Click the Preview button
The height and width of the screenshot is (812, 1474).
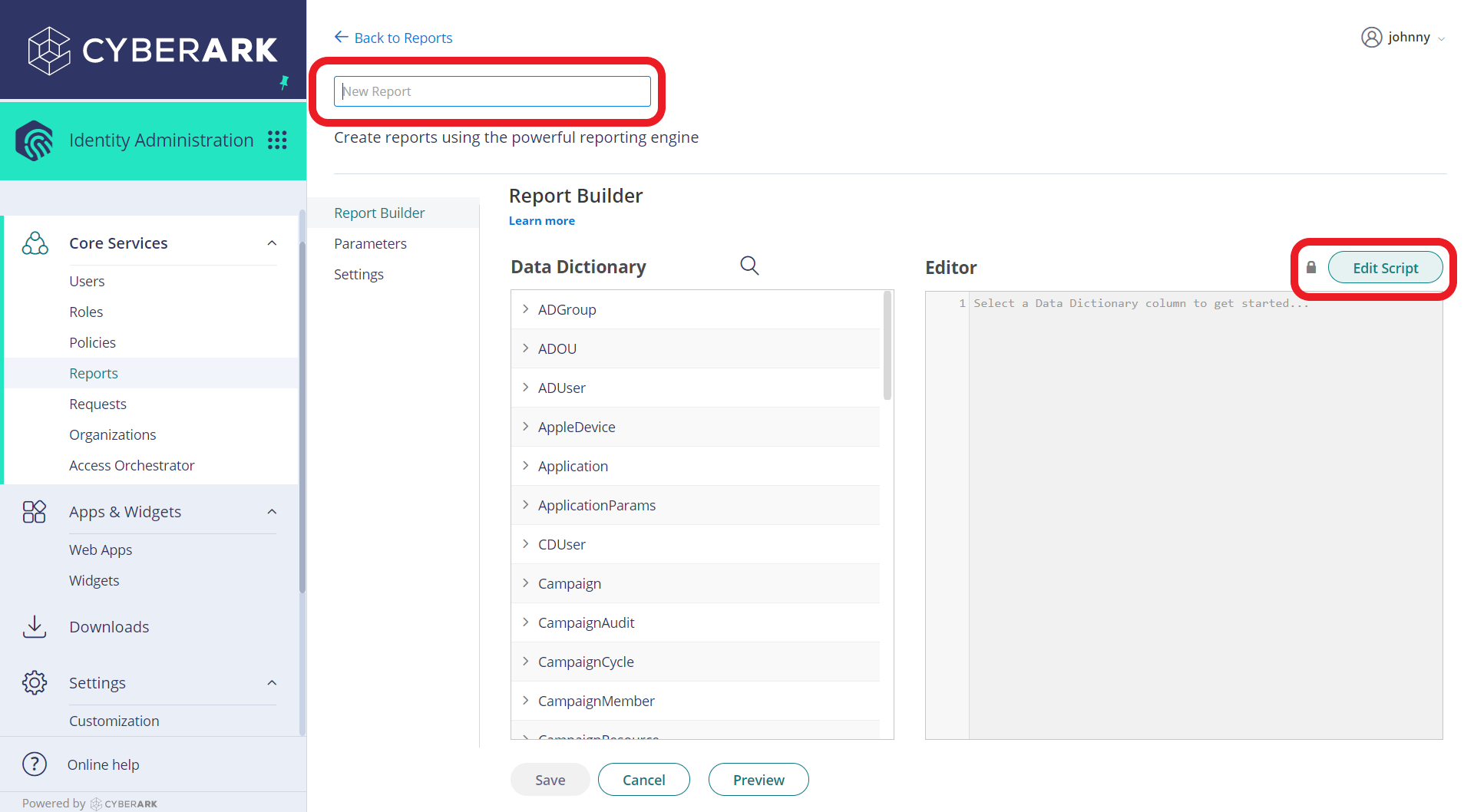click(758, 779)
